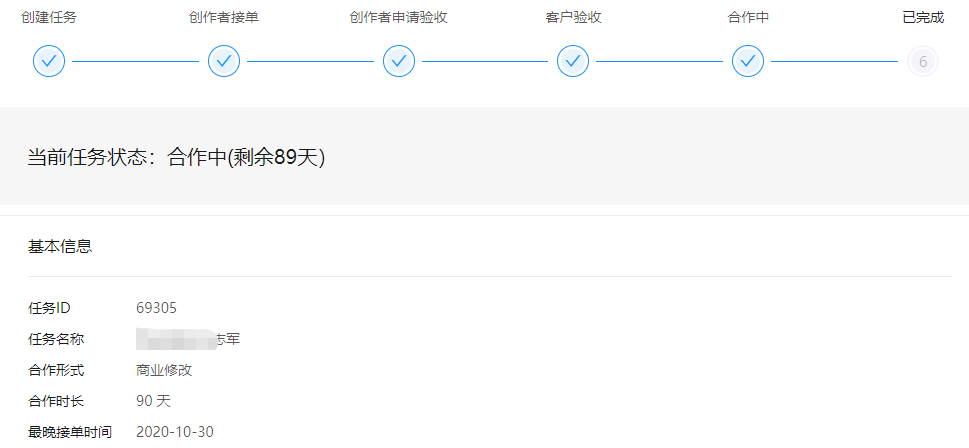Viewport: 969px width, 448px height.
Task: Click the checkmark circle under 创建任务
Action: (x=49, y=61)
